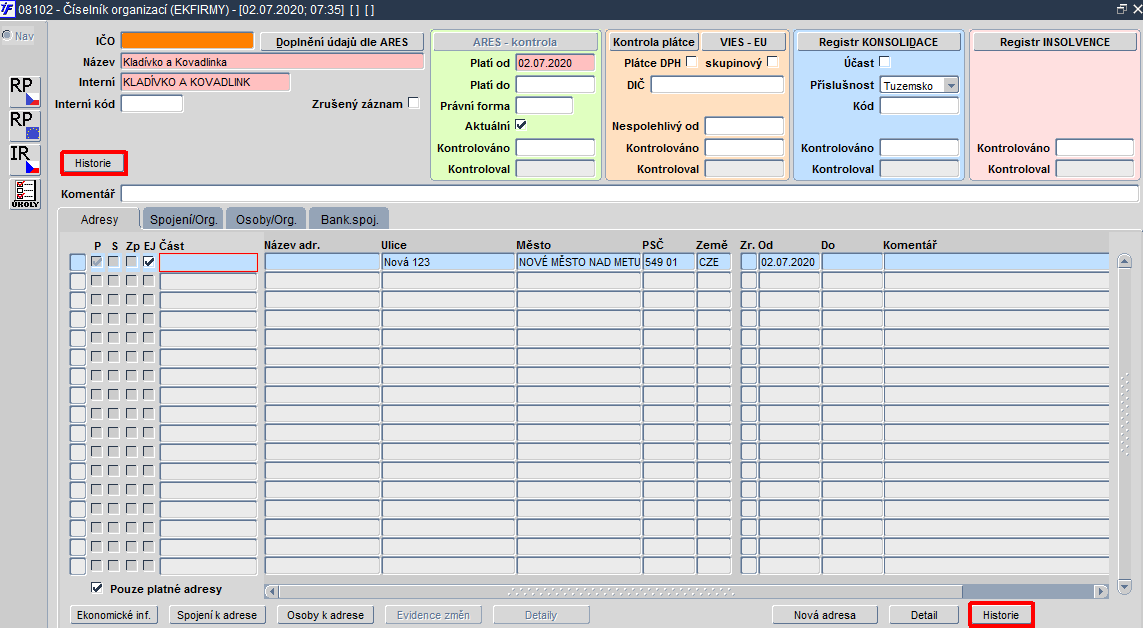Click the Název field Kladívko a Kovadlinka
This screenshot has width=1143, height=628.
(272, 62)
